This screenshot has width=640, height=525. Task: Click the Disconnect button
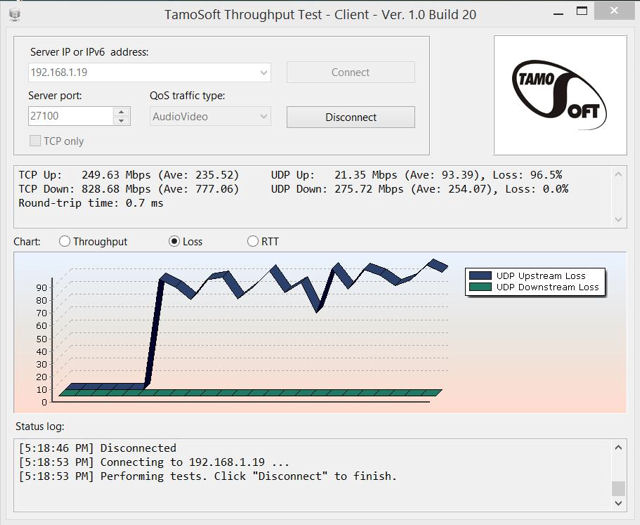point(351,117)
